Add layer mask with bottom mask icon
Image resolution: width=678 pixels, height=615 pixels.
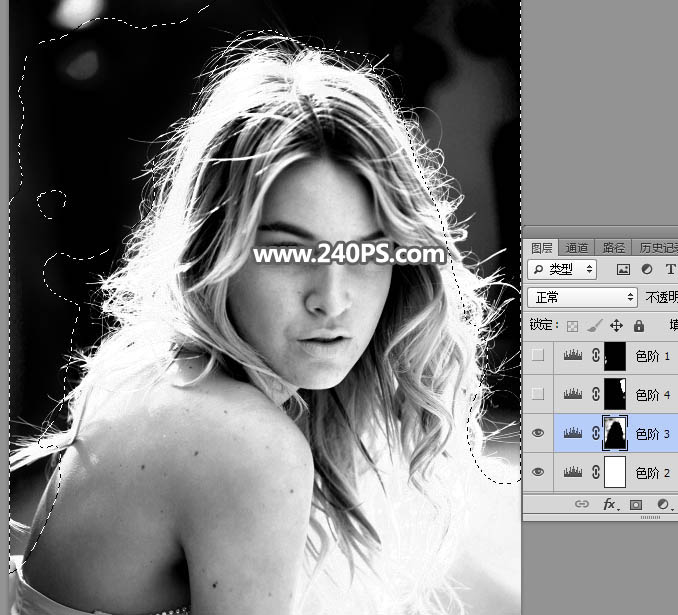tap(636, 504)
